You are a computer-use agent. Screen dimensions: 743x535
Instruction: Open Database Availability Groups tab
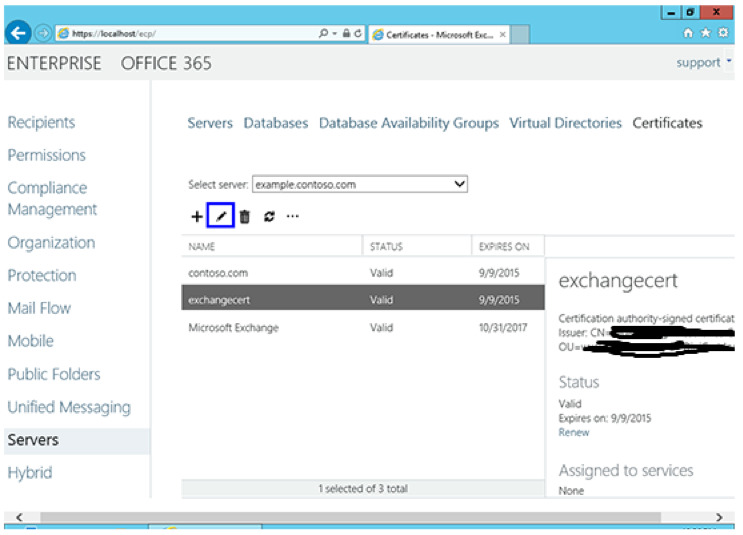[x=408, y=123]
